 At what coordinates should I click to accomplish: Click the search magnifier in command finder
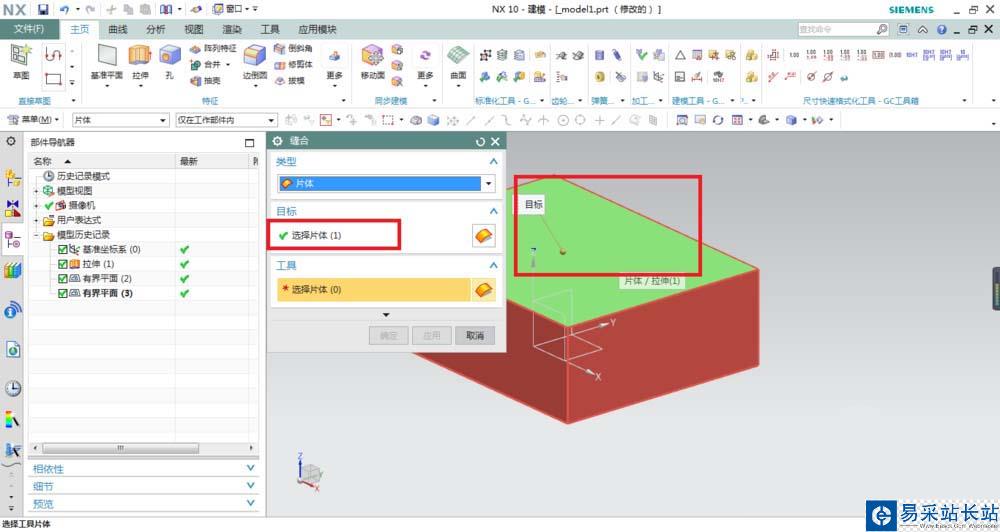881,29
